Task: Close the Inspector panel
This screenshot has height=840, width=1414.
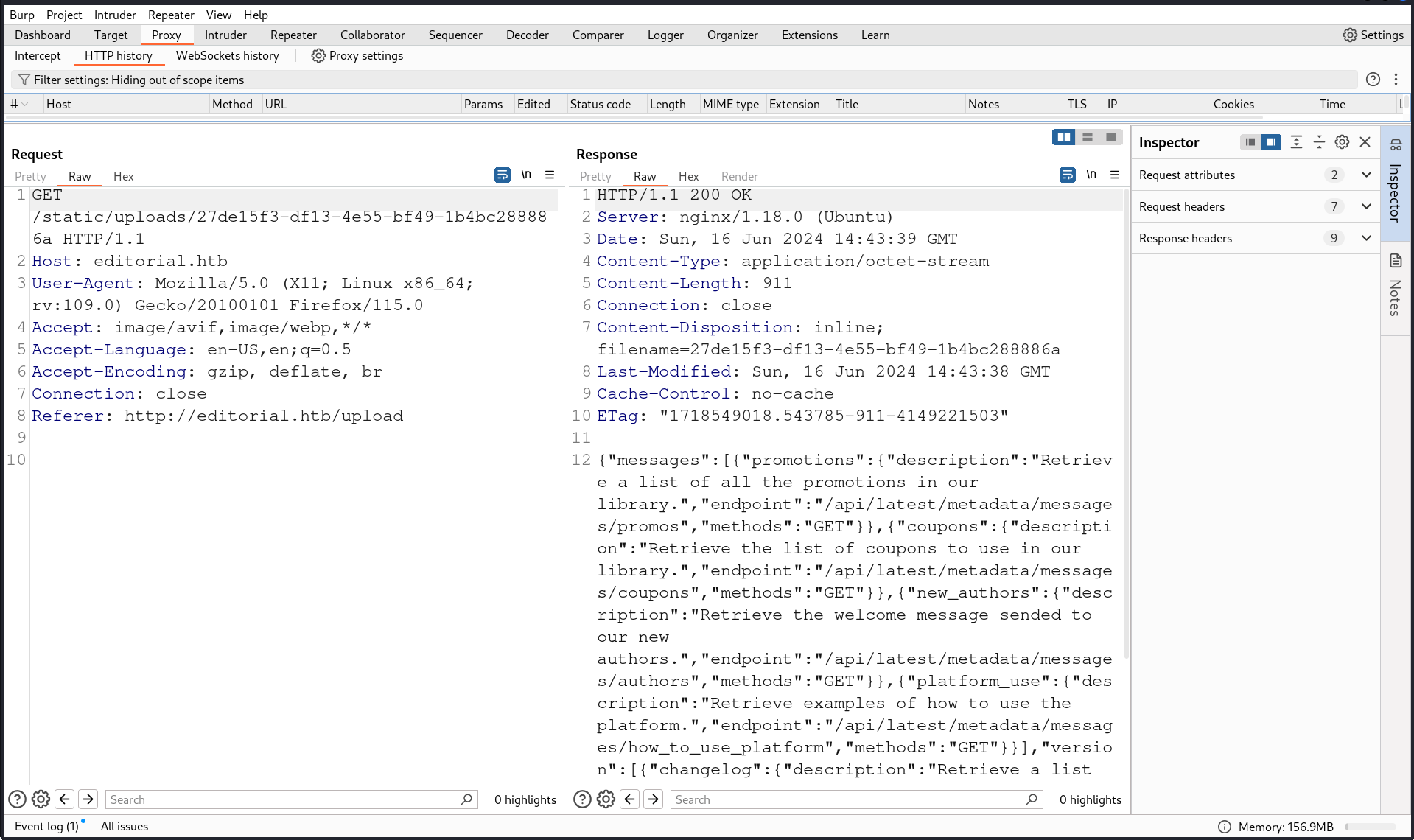Action: (1365, 142)
